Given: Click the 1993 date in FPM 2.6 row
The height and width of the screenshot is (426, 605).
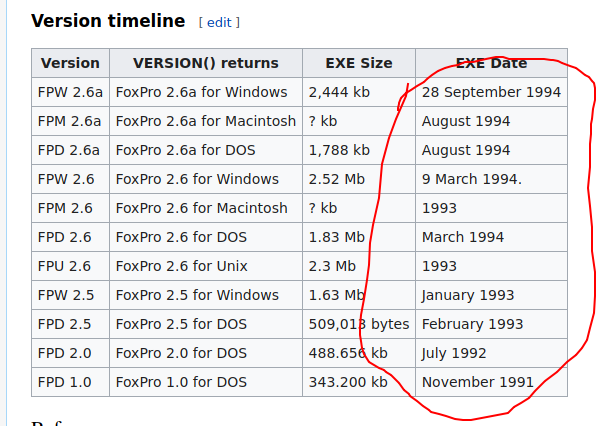Looking at the screenshot, I should coord(491,208).
